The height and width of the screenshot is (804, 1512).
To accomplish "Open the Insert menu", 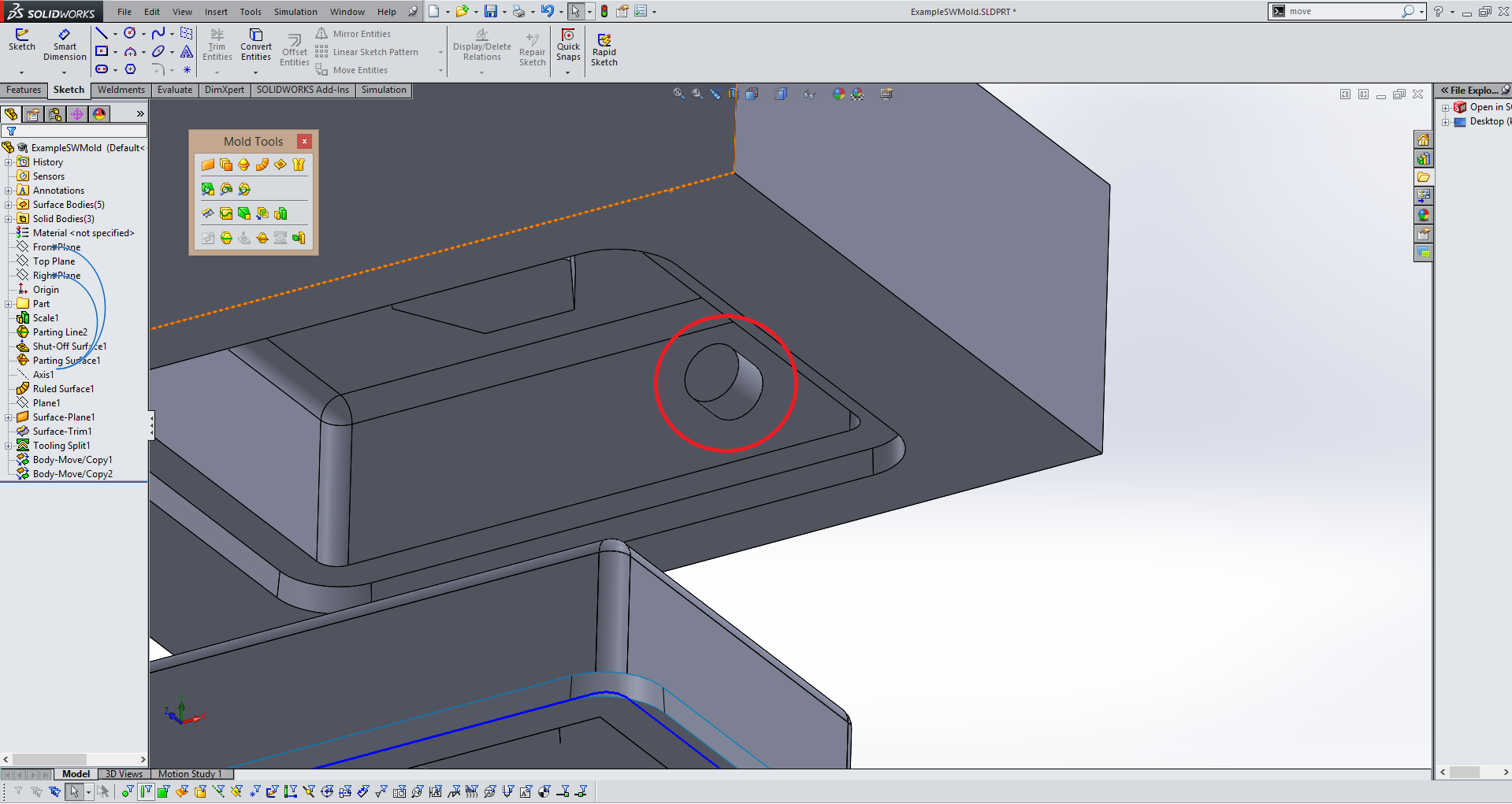I will coord(216,12).
